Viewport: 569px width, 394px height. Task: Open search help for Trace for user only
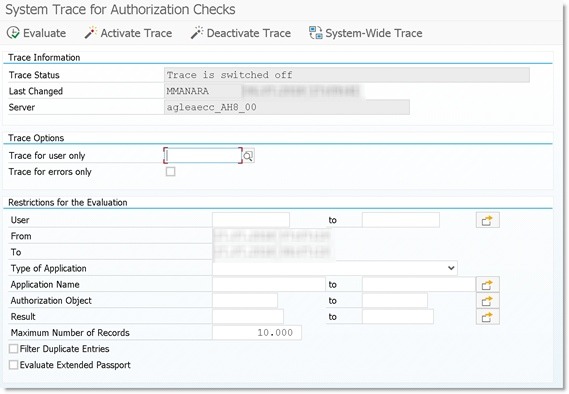(248, 156)
